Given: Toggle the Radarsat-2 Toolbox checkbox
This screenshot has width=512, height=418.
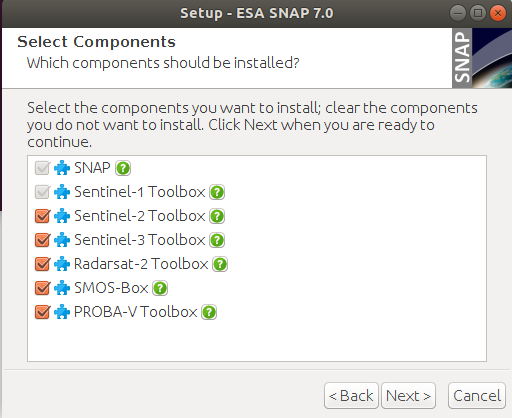Looking at the screenshot, I should pyautogui.click(x=42, y=264).
